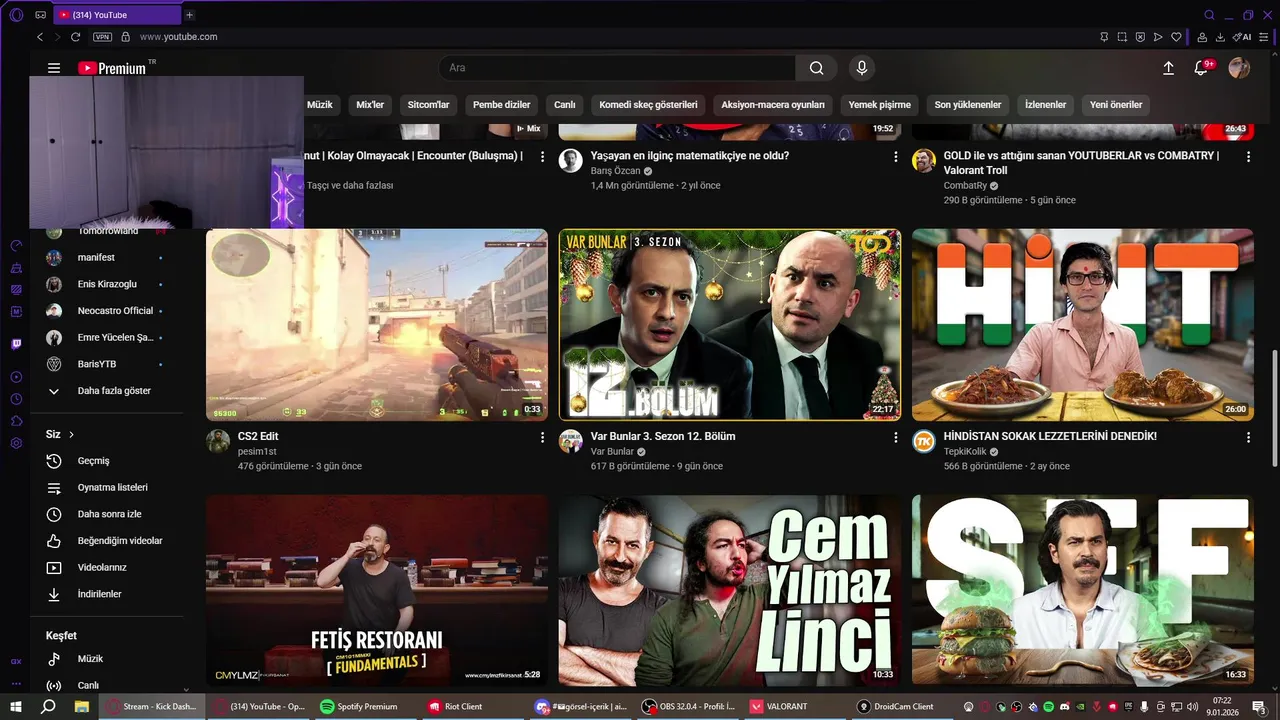
Task: Select the Müzik filter chip
Action: point(319,105)
